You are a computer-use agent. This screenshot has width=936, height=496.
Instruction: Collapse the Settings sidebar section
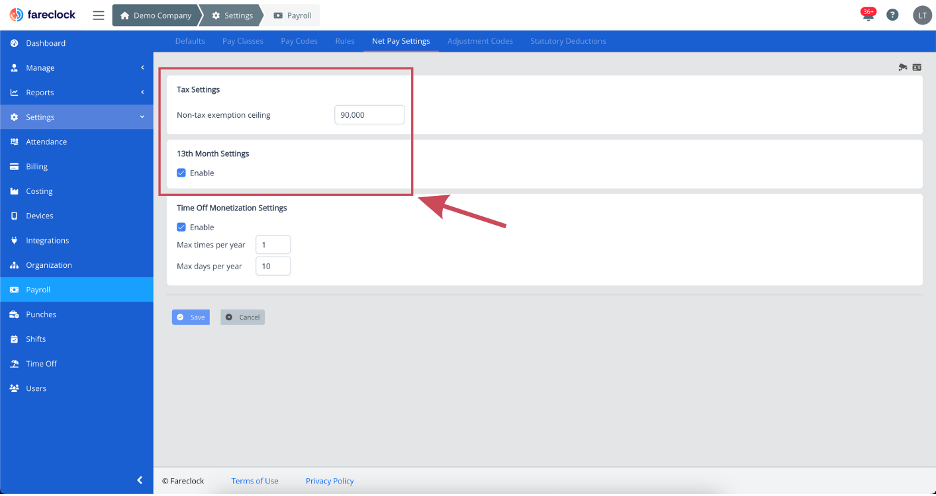(76, 117)
